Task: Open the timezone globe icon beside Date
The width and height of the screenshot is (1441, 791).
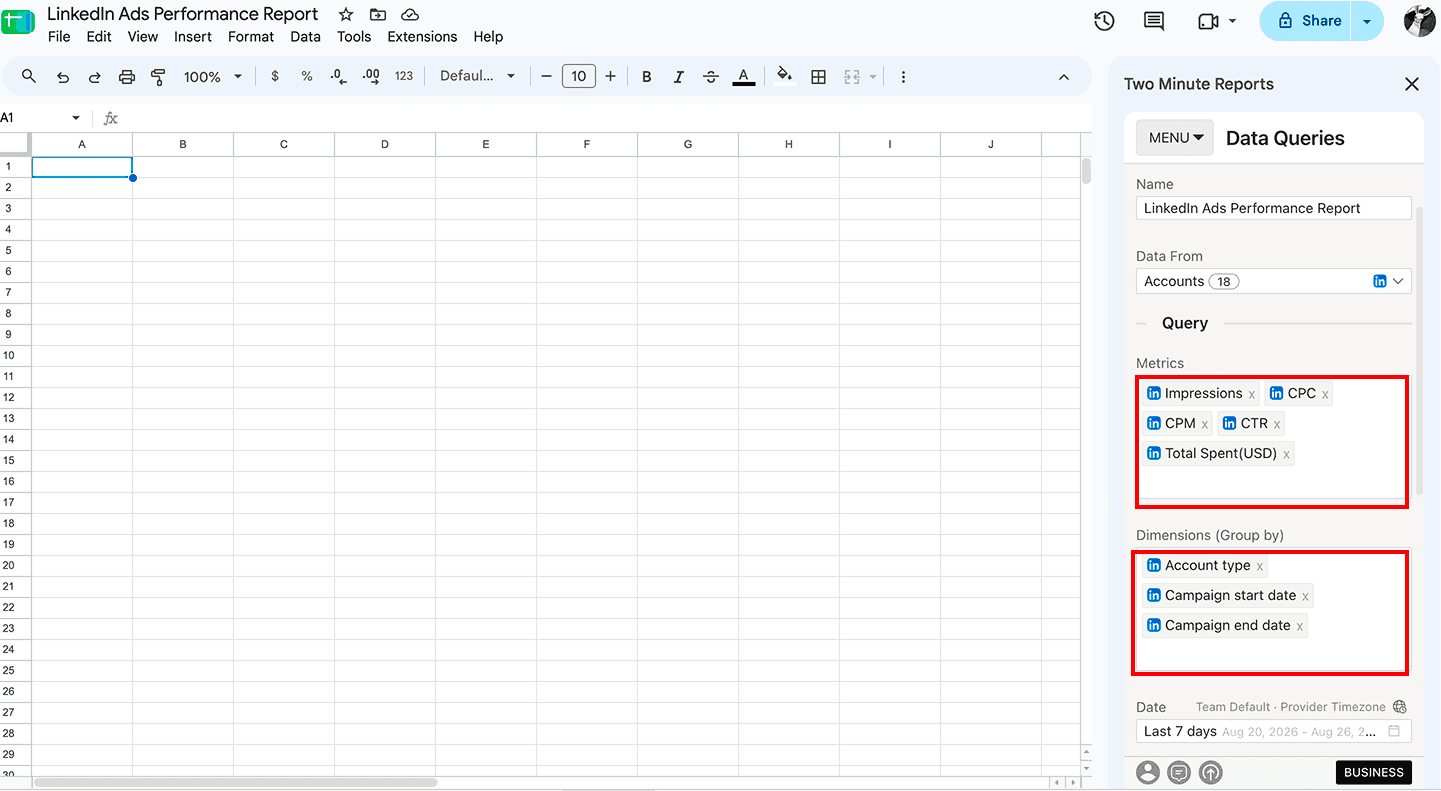Action: (x=1400, y=707)
